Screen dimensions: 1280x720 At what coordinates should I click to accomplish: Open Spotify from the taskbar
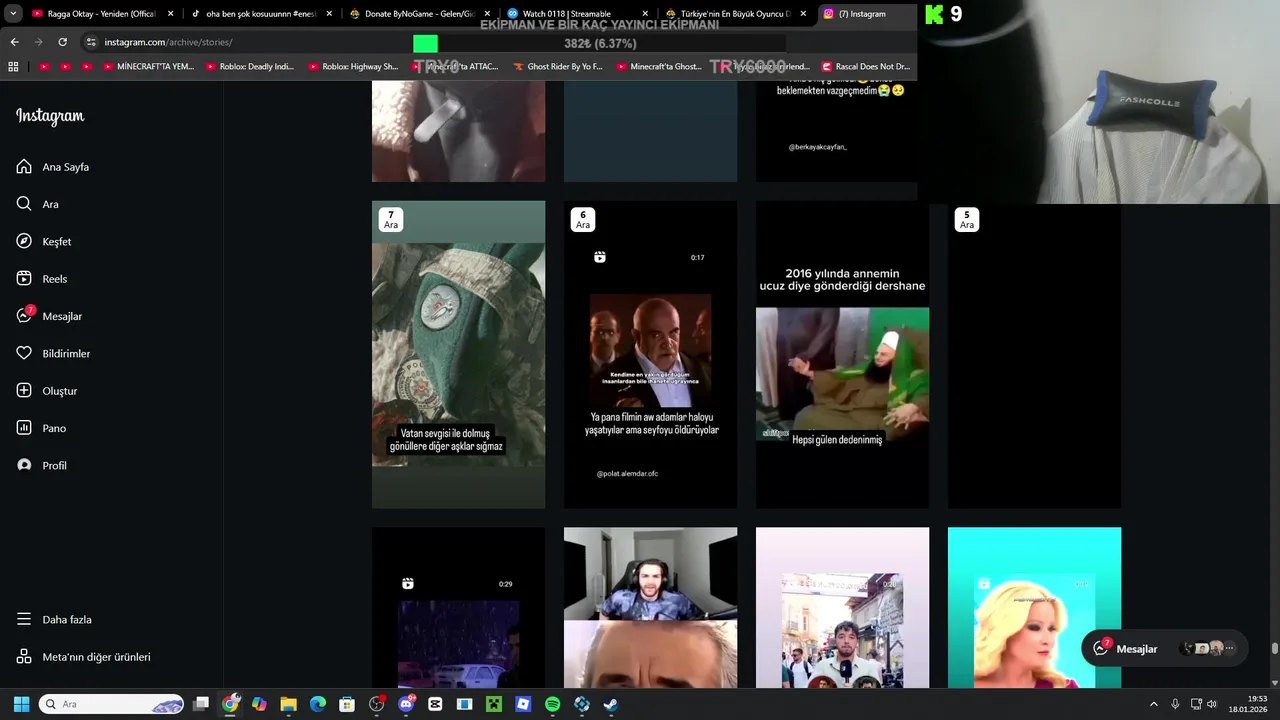tap(553, 704)
